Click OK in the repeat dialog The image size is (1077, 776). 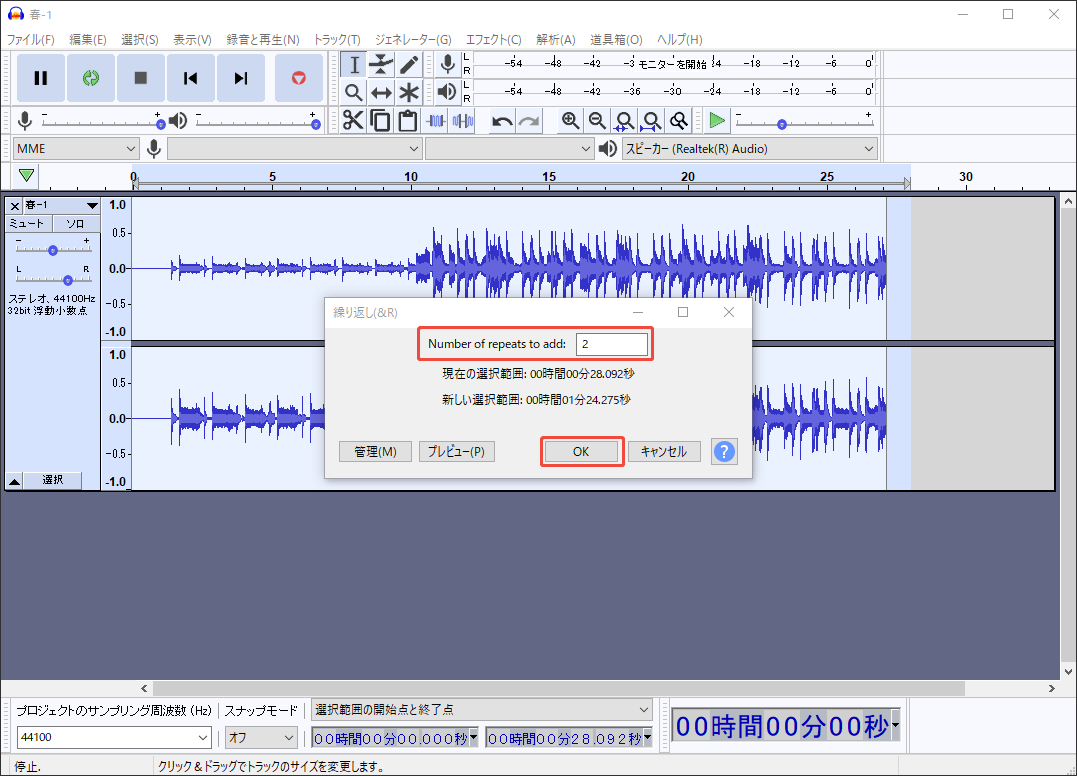(x=581, y=451)
